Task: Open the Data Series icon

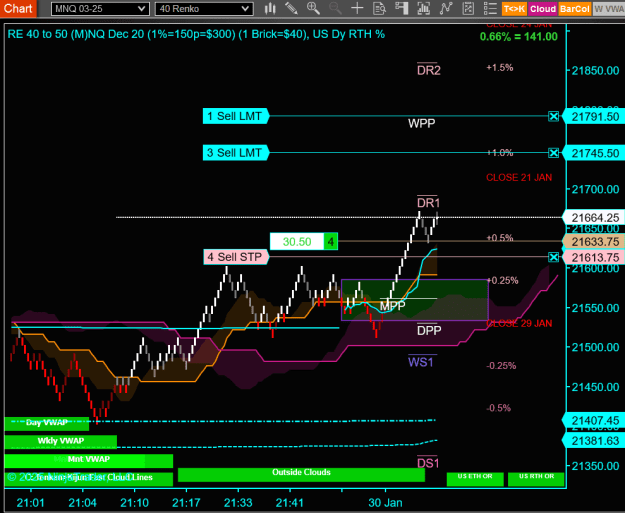Action: click(x=423, y=8)
